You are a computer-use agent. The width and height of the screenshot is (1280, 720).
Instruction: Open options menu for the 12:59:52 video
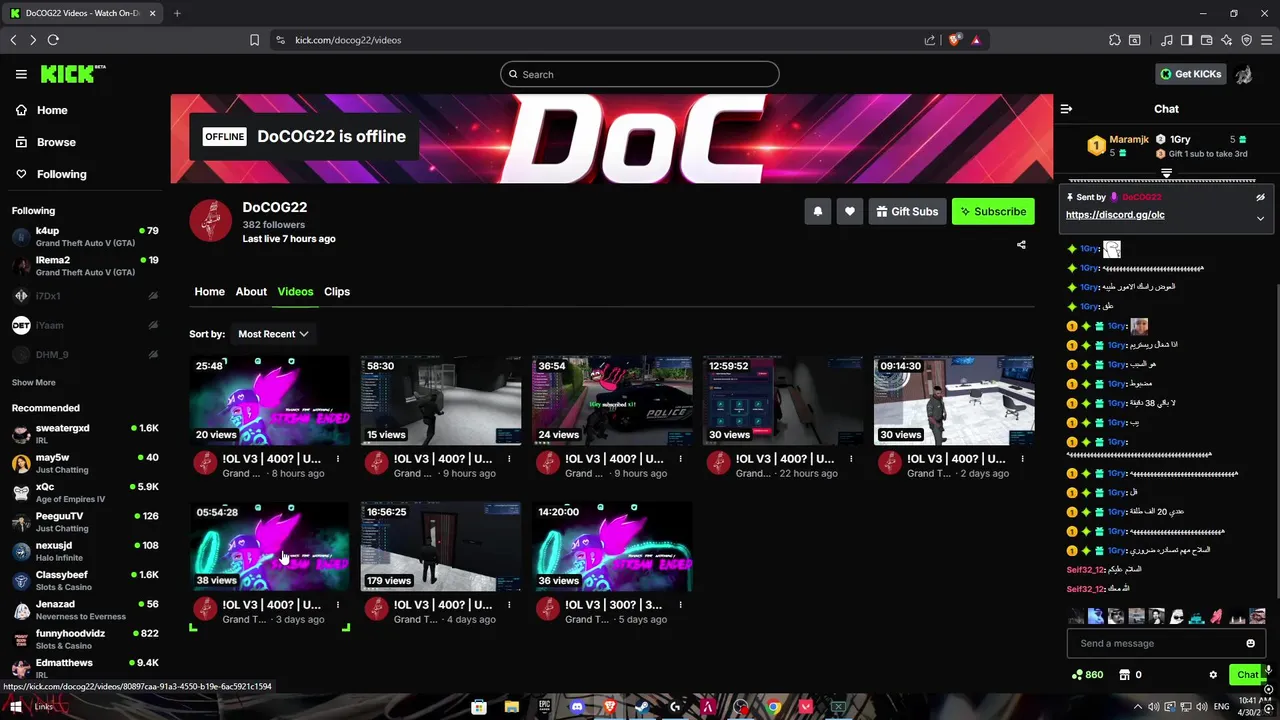coord(851,459)
